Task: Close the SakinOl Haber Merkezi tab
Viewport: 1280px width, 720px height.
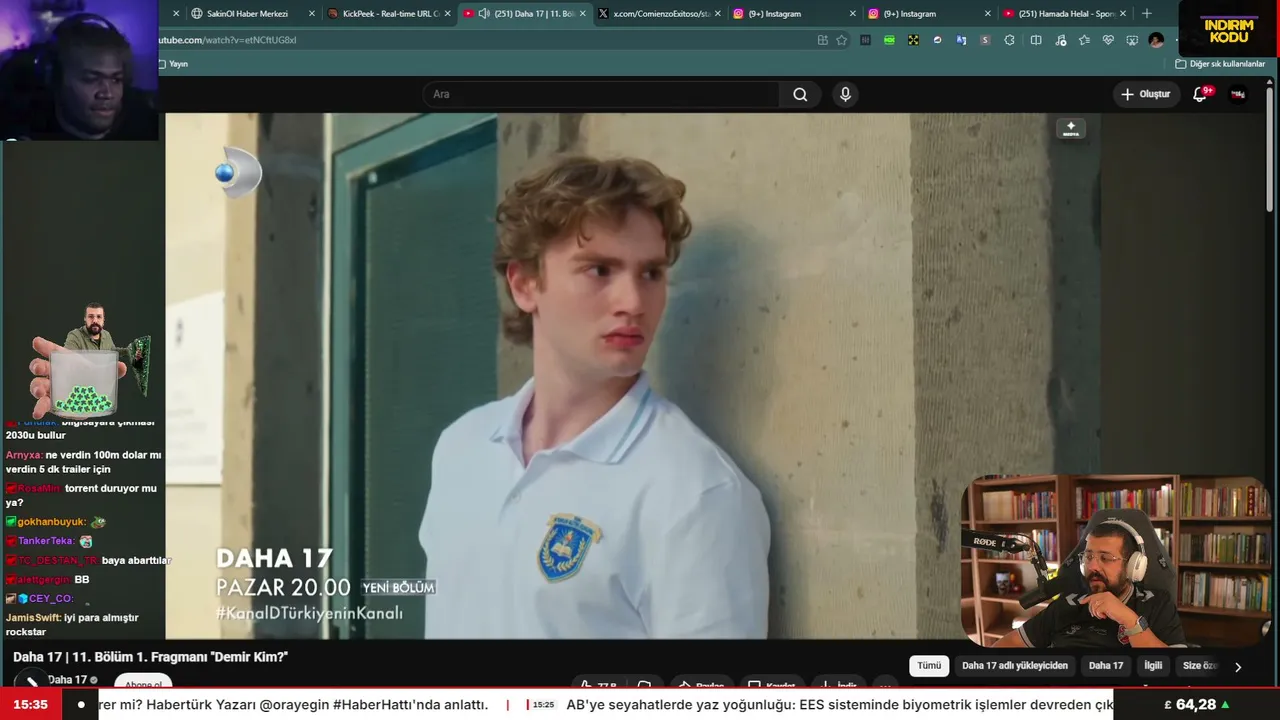Action: tap(312, 14)
